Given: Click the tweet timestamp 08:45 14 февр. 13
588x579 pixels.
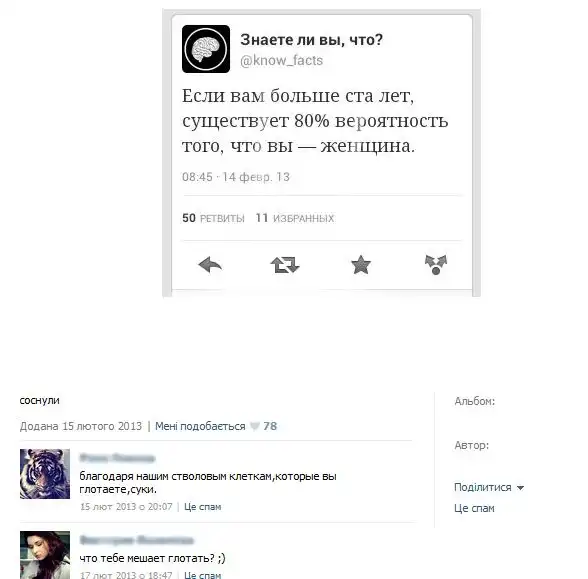Looking at the screenshot, I should coord(236,177).
